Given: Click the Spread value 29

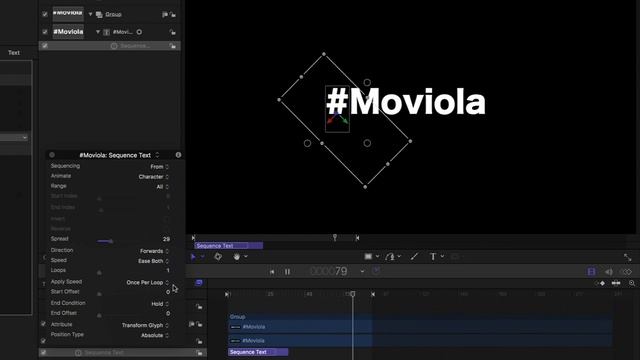Looking at the screenshot, I should click(166, 239).
